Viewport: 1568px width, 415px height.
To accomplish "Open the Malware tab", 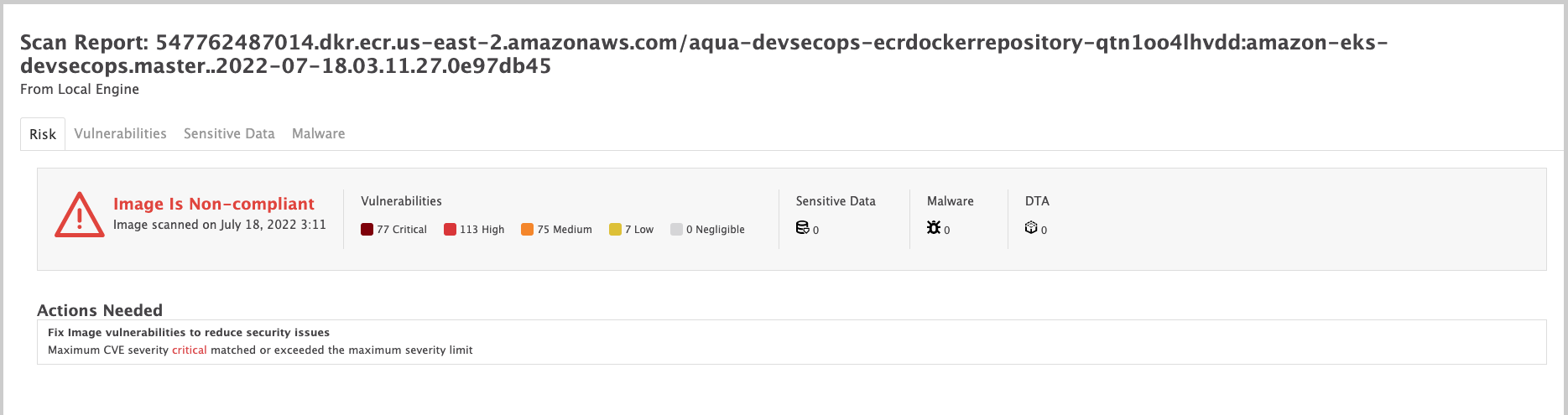I will pyautogui.click(x=318, y=133).
